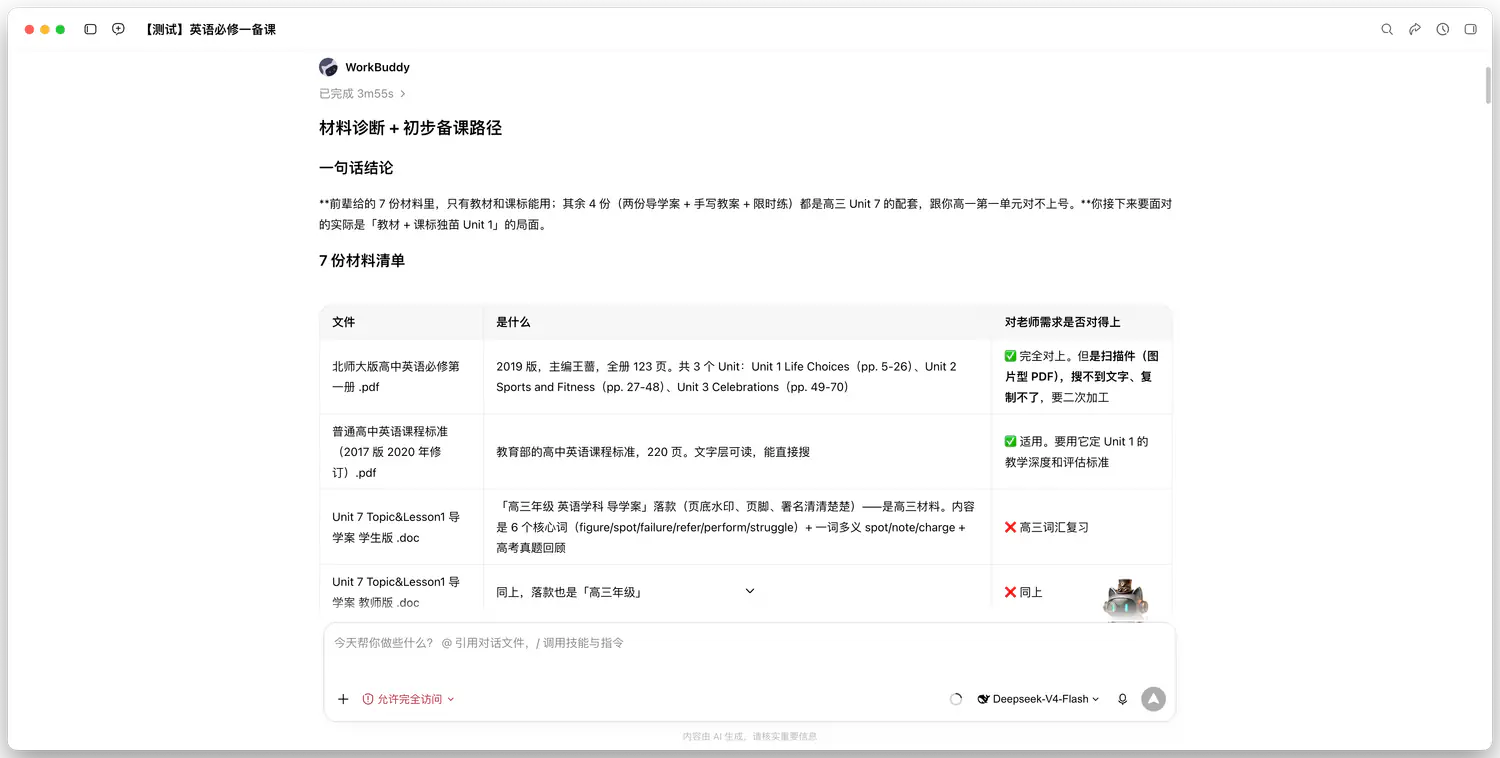Toggle the right side panel icon
The width and height of the screenshot is (1500, 758).
1471,30
